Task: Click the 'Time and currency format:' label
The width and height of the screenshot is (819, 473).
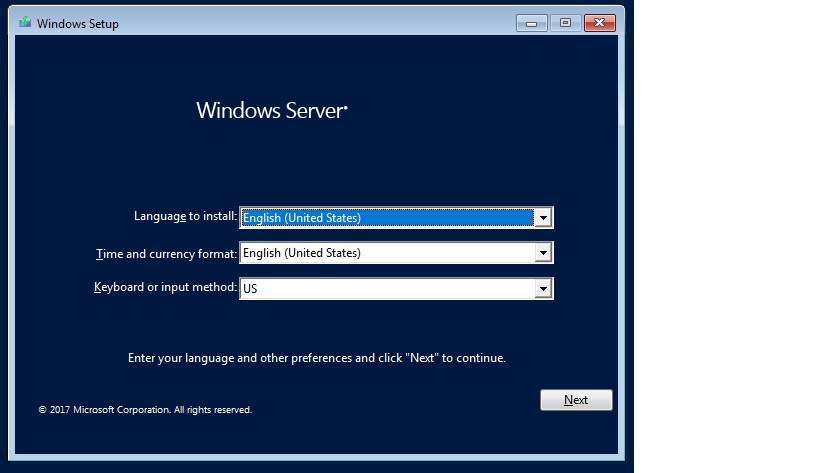Action: pos(167,254)
